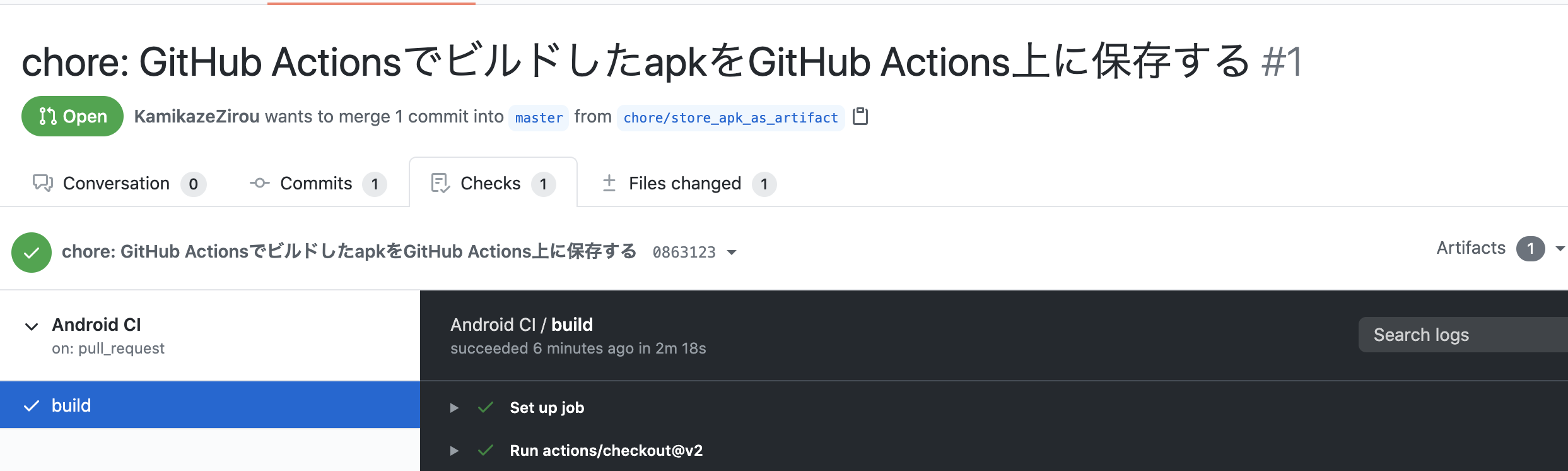Copy branch name with clipboard icon

pos(860,117)
